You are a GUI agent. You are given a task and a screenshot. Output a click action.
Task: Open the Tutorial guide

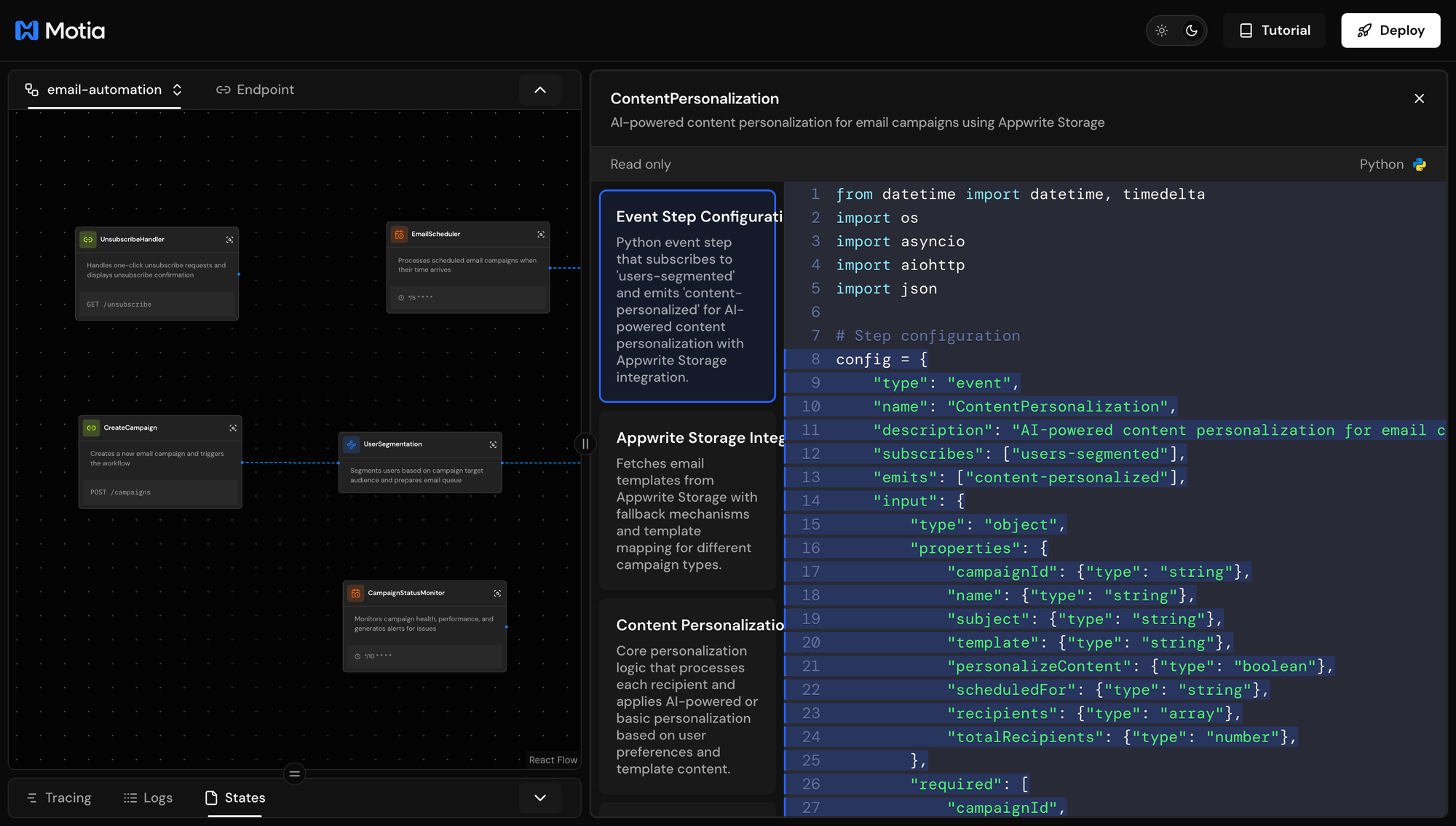tap(1274, 31)
